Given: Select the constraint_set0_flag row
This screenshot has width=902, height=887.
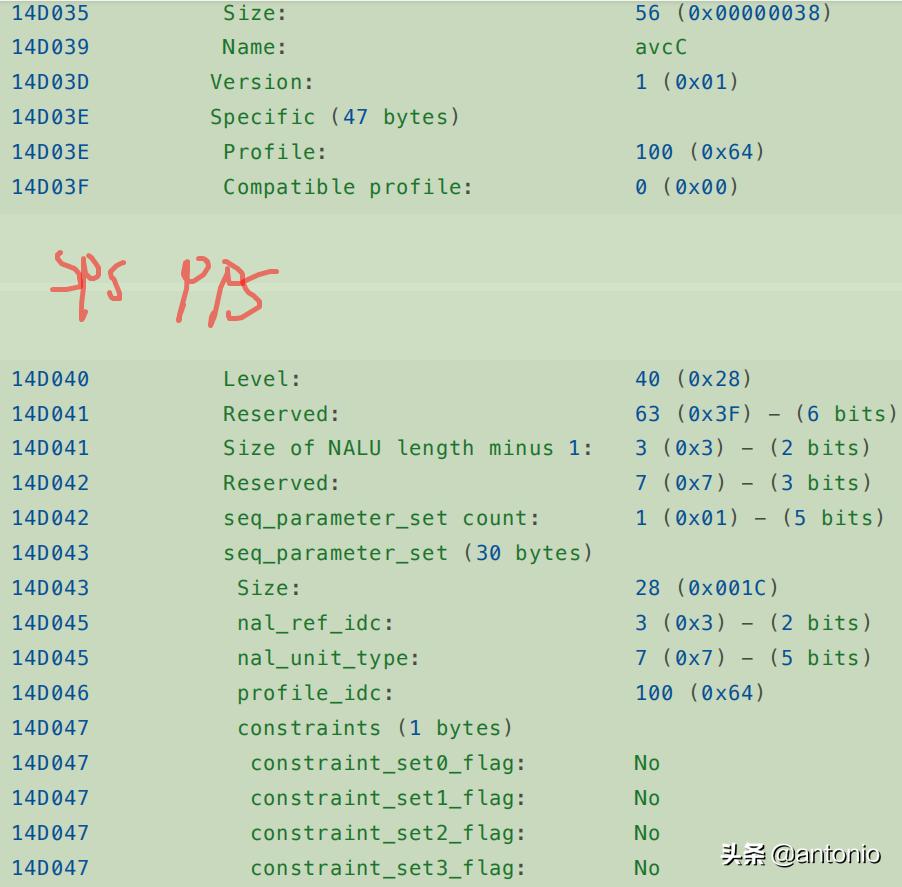Looking at the screenshot, I should [388, 763].
